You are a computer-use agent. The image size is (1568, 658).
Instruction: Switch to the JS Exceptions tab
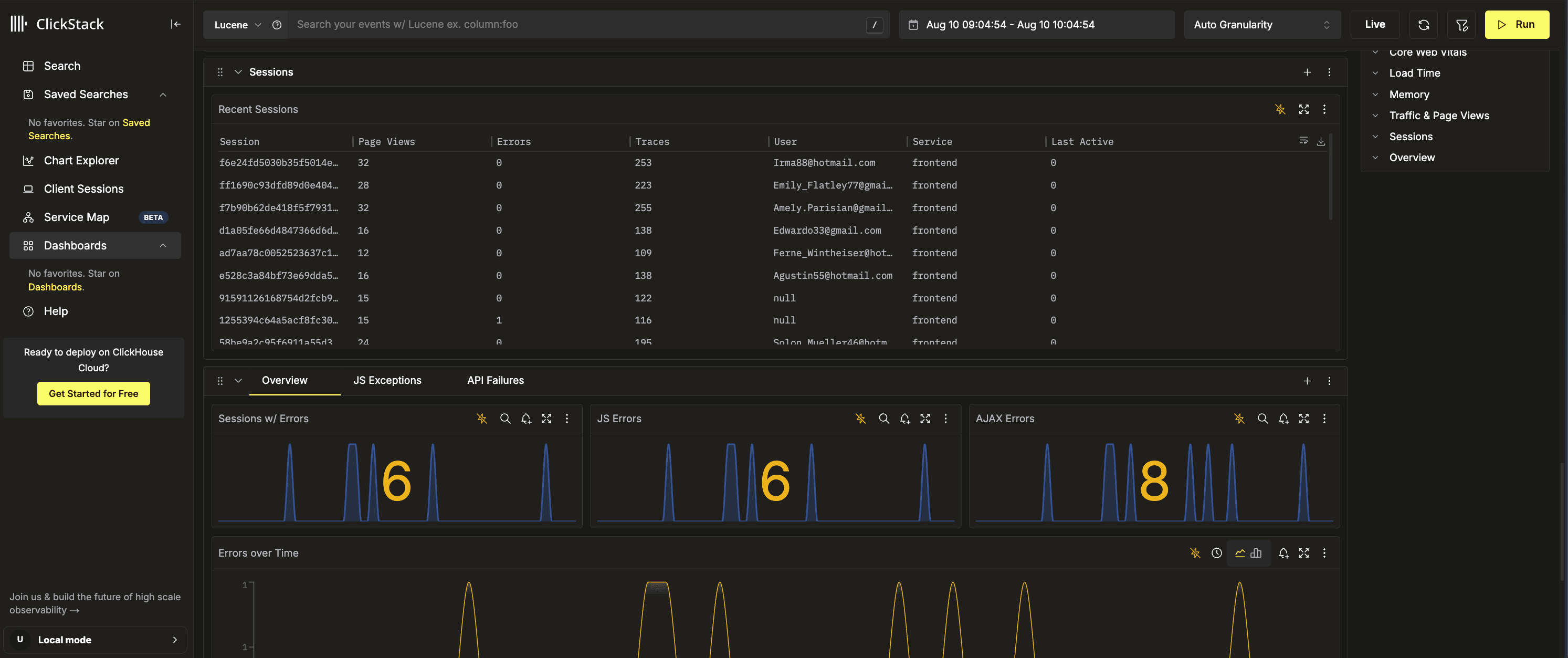click(387, 380)
